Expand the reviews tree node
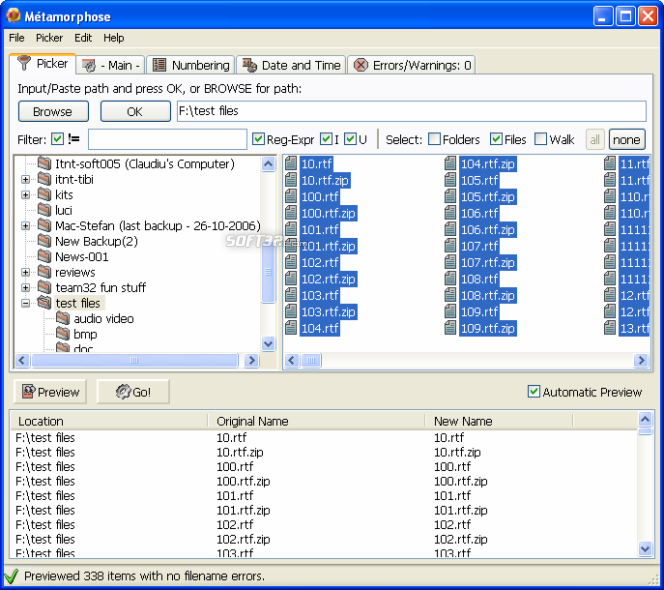664x590 pixels. tap(25, 272)
